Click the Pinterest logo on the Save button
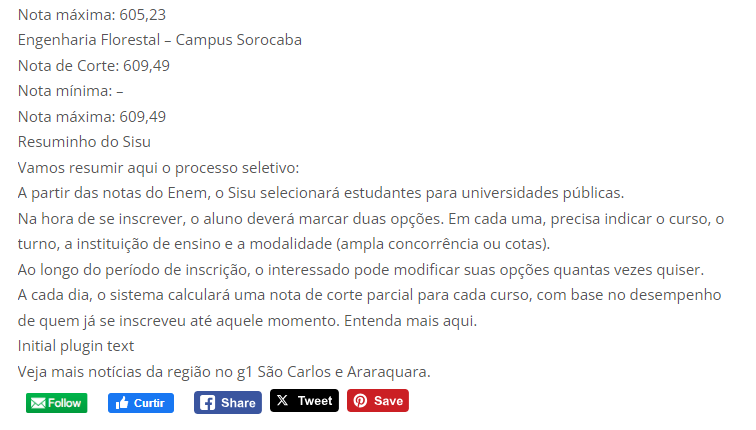Viewport: 756px width, 430px height. (360, 401)
